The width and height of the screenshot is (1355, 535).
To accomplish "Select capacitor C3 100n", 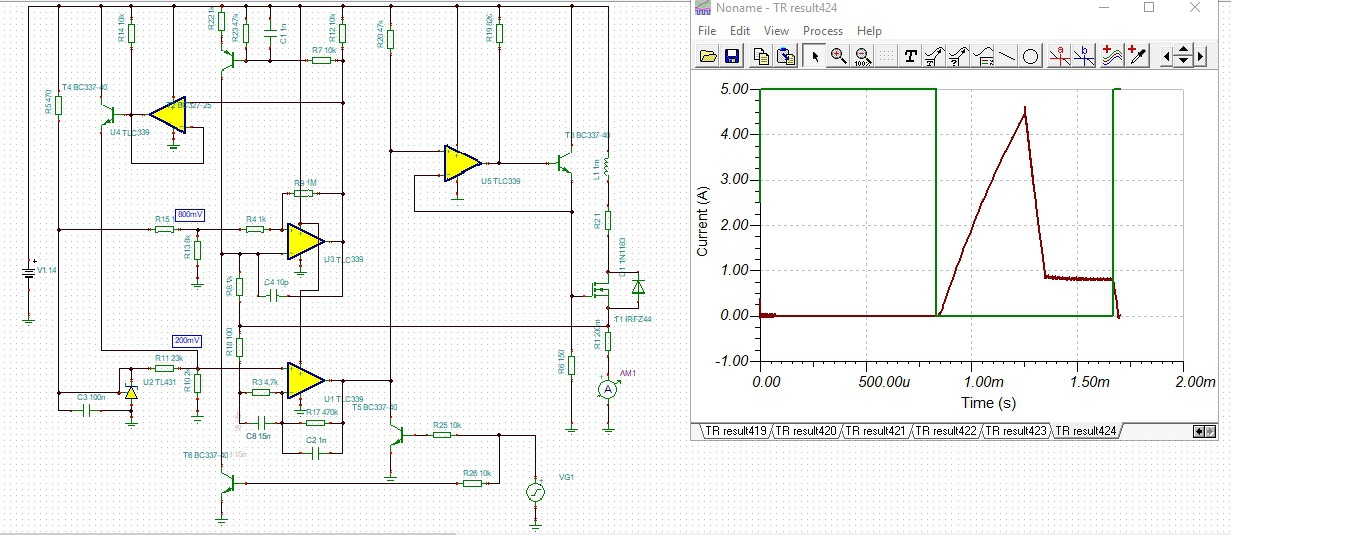I will 85,409.
